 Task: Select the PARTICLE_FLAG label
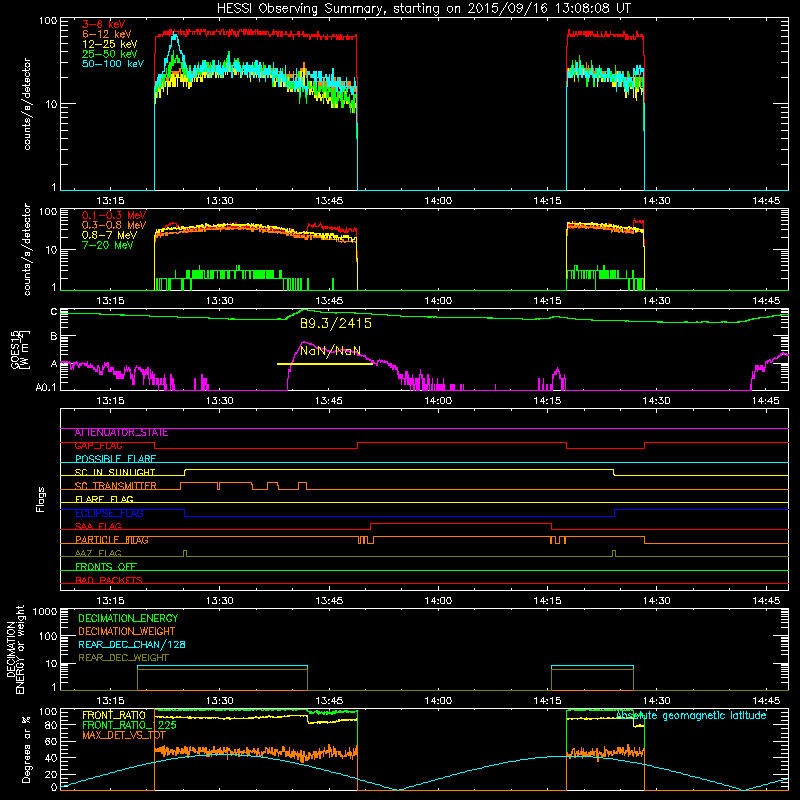tap(112, 540)
